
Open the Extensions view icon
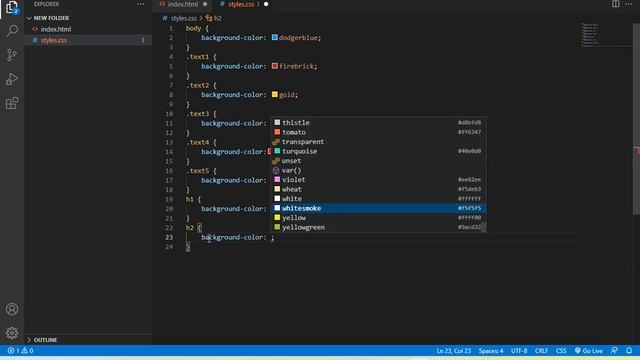coord(12,103)
